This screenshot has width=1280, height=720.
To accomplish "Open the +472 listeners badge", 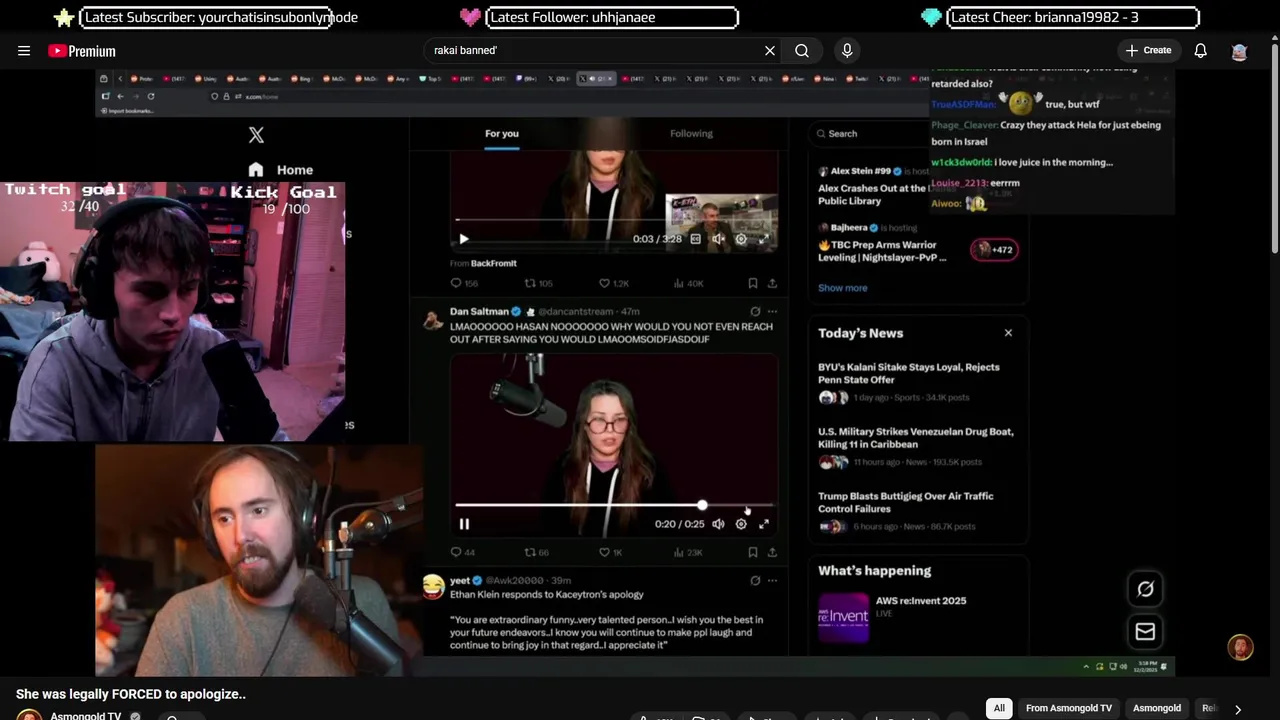I will [994, 250].
